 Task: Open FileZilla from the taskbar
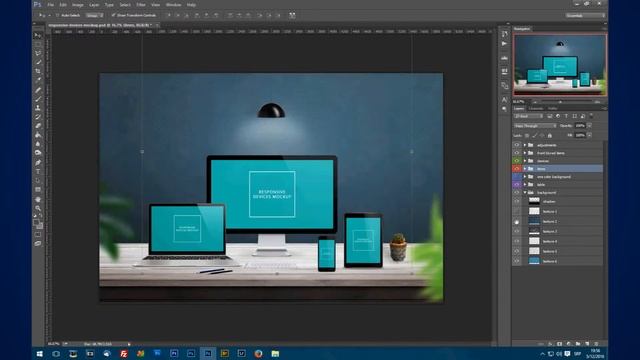click(x=123, y=353)
